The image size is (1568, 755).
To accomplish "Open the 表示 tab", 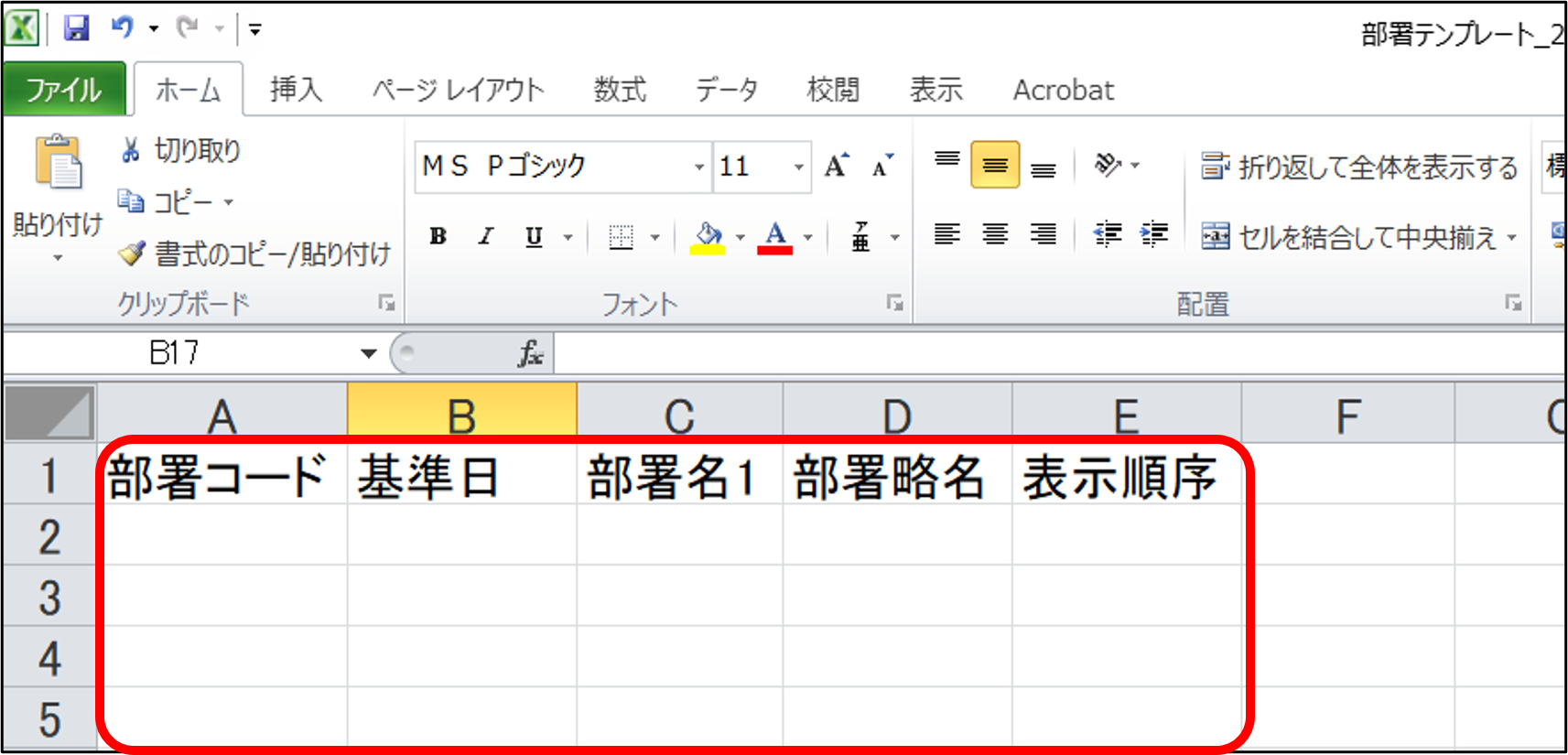I will (x=935, y=90).
